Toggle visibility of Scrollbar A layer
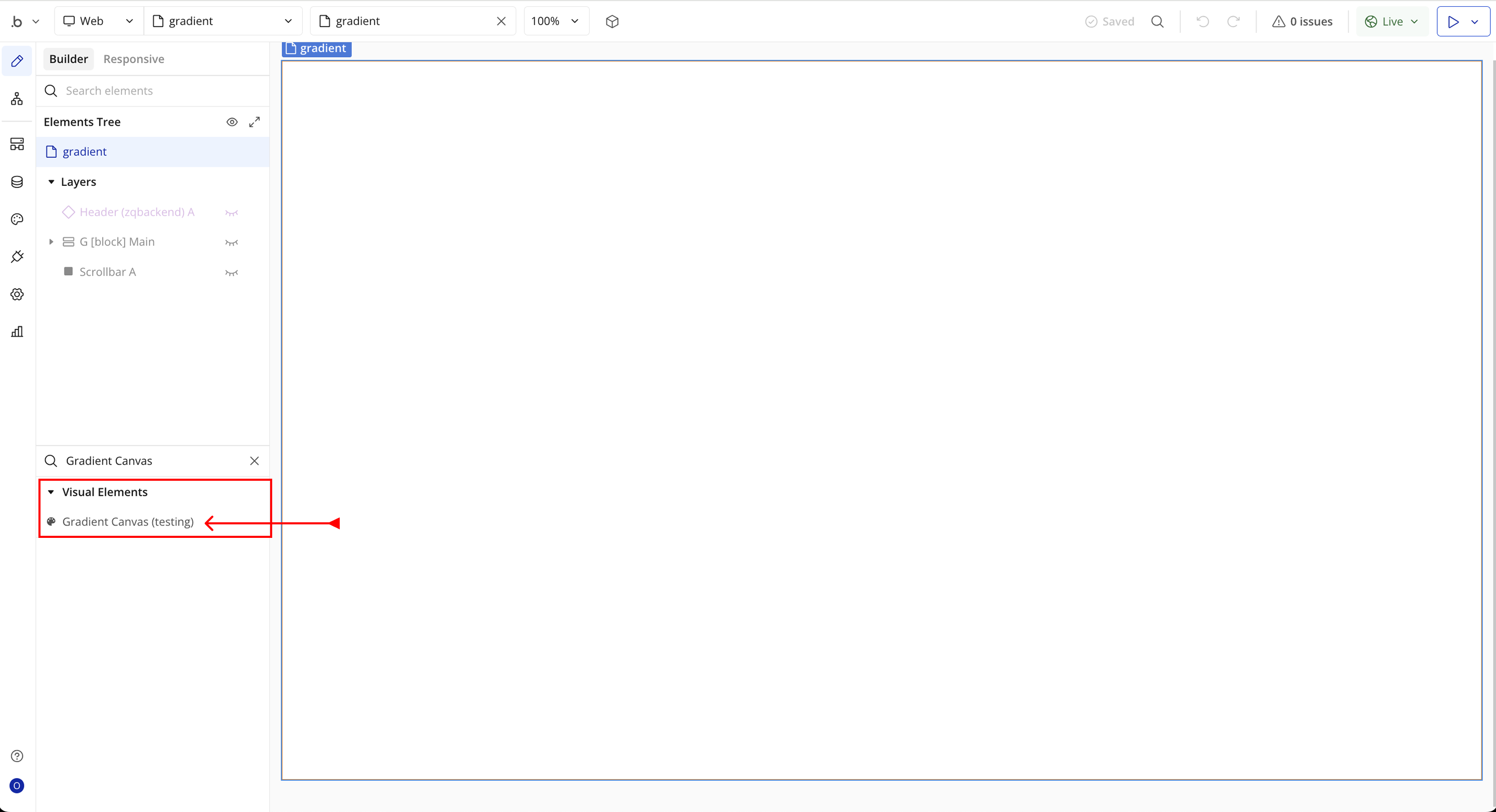The width and height of the screenshot is (1496, 812). [x=232, y=272]
